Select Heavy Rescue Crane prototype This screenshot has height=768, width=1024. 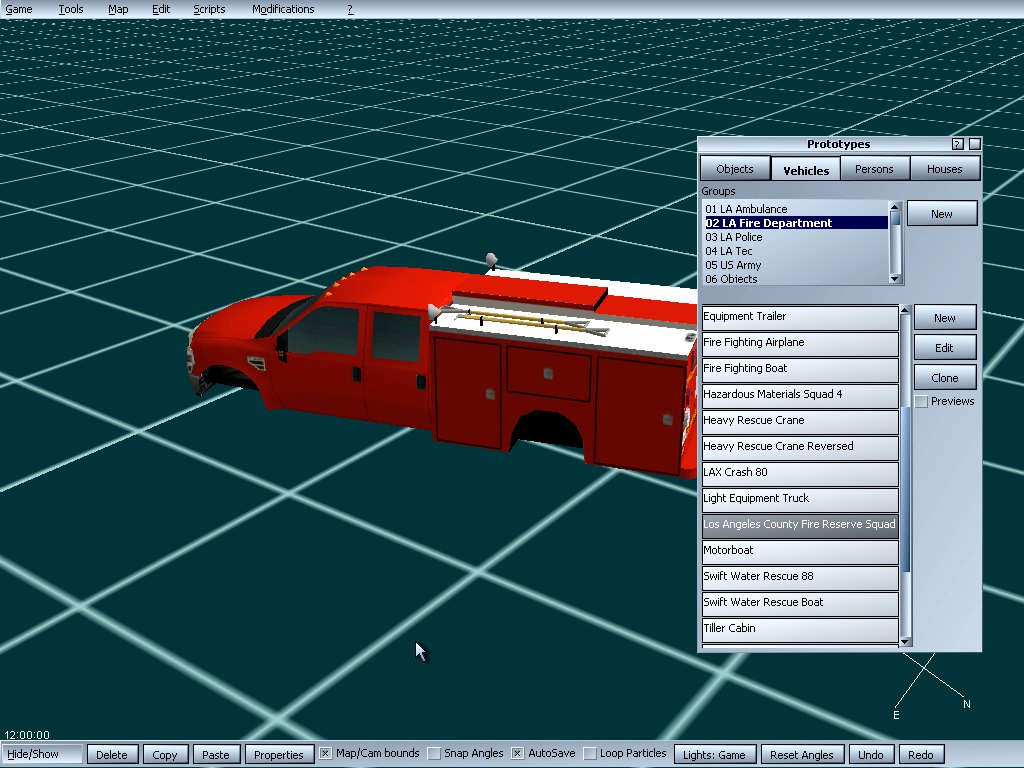(x=800, y=422)
